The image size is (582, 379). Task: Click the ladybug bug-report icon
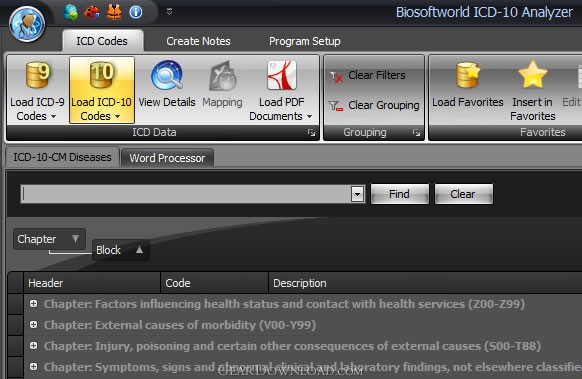pyautogui.click(x=92, y=13)
